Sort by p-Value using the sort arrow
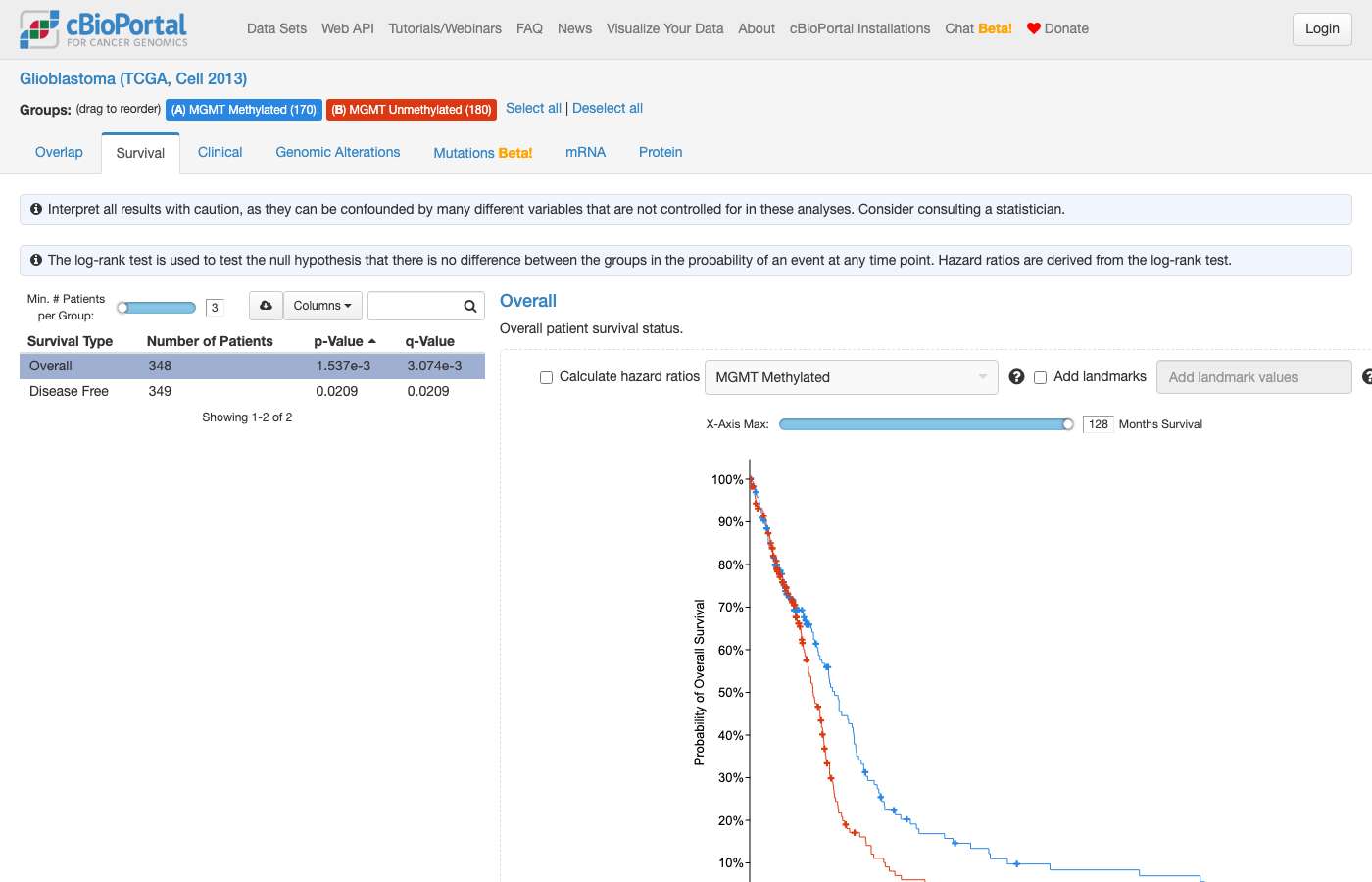 click(x=372, y=341)
